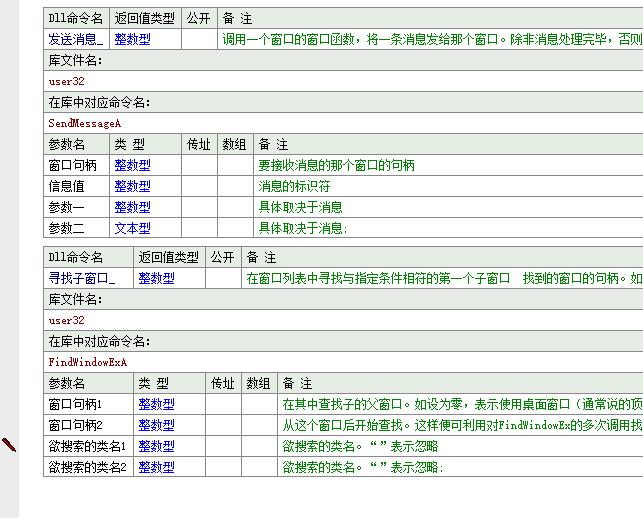Toggle 传址 for parameter 窗口句柄
Viewport: 643px width, 518px height.
pyautogui.click(x=199, y=165)
